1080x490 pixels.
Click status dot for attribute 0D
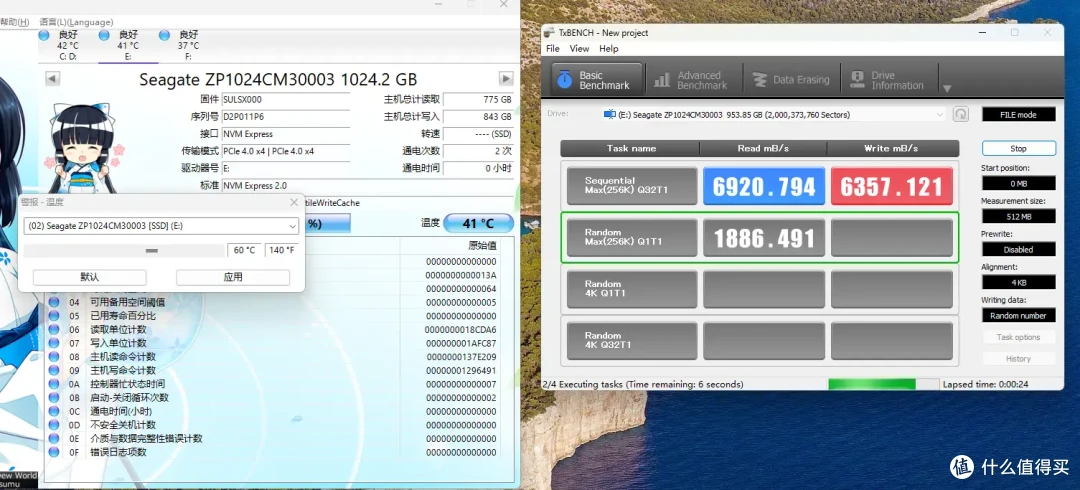(54, 425)
